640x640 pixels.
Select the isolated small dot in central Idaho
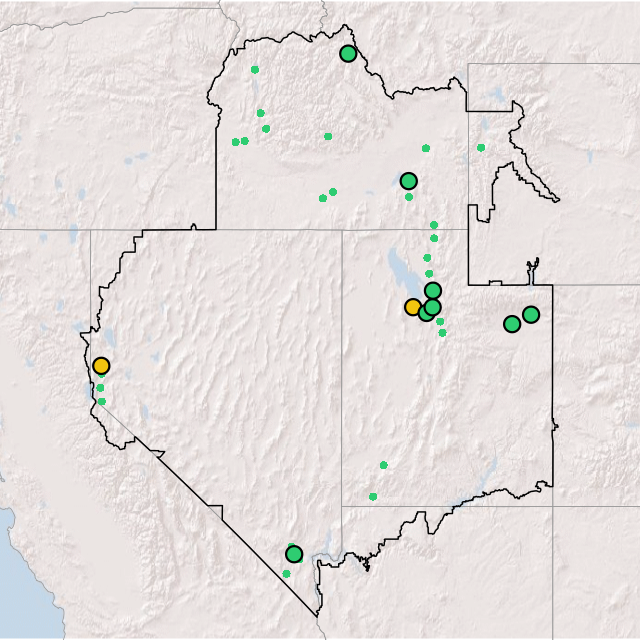[x=328, y=136]
